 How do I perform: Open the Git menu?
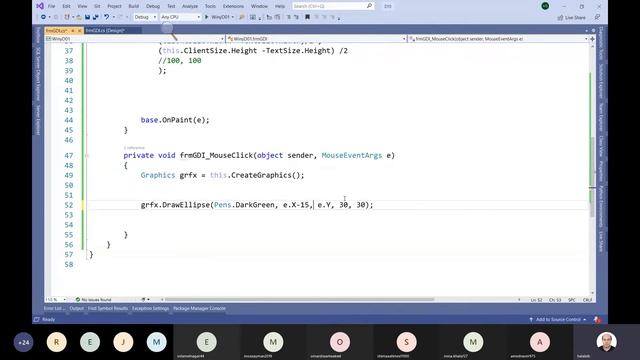97,7
